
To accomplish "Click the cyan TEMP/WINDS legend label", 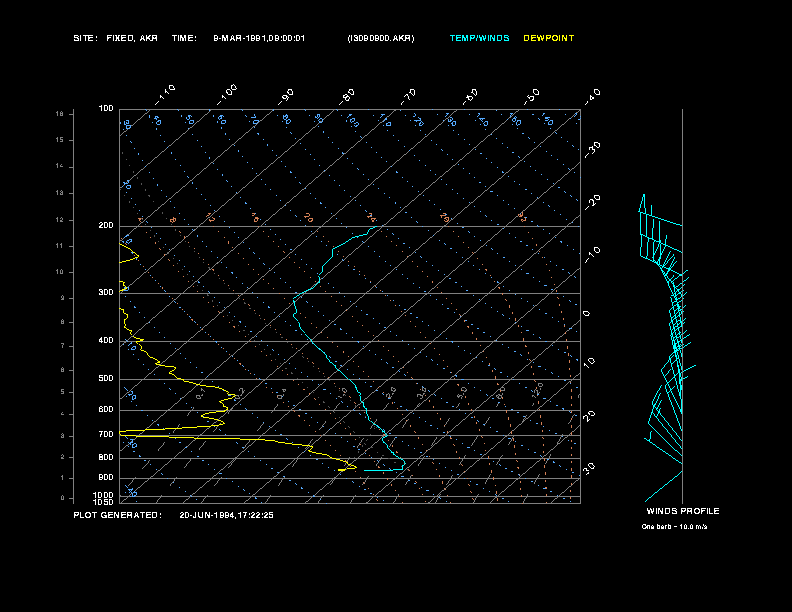I will click(479, 38).
